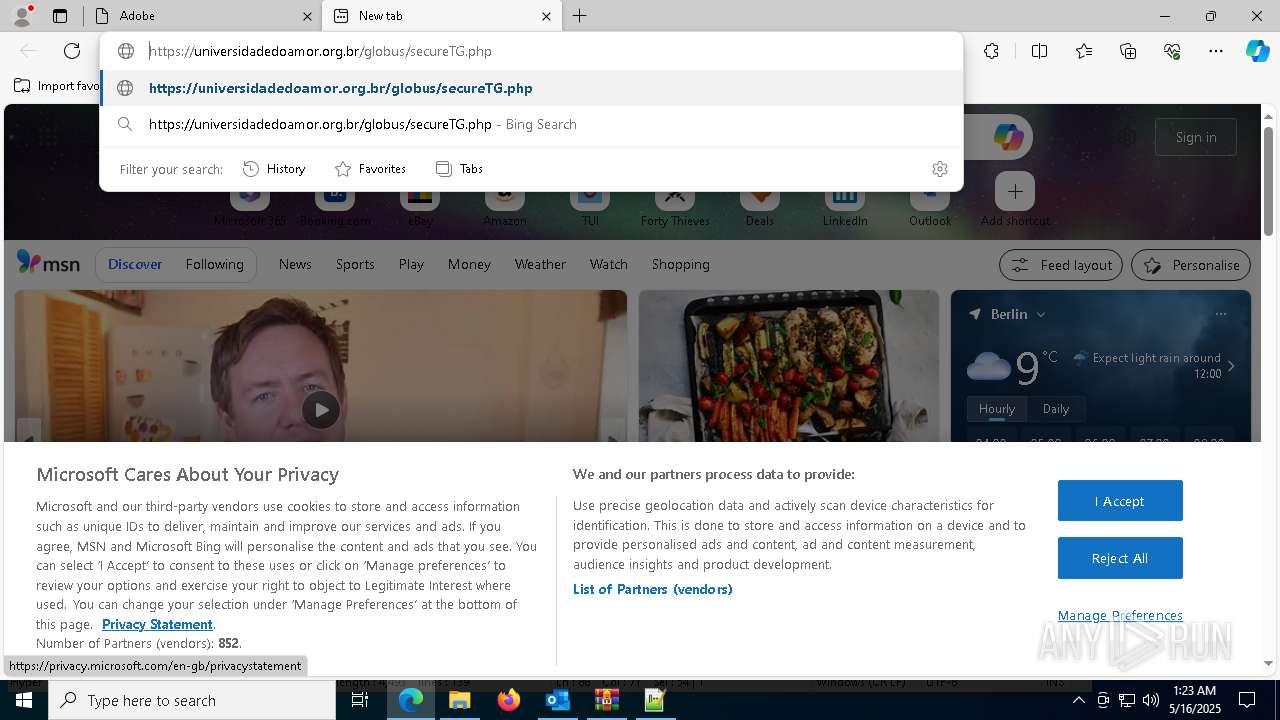Open the News section
Viewport: 1280px width, 720px height.
295,264
